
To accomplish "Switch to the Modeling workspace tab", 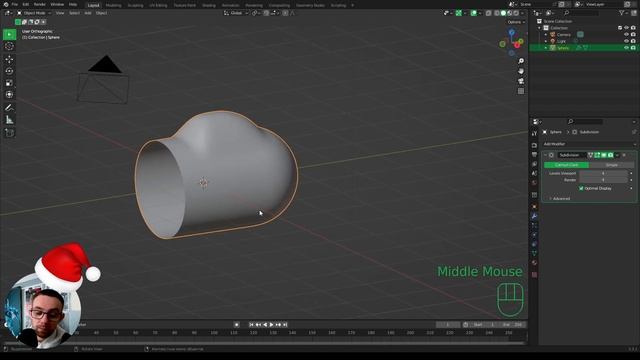I will [113, 6].
